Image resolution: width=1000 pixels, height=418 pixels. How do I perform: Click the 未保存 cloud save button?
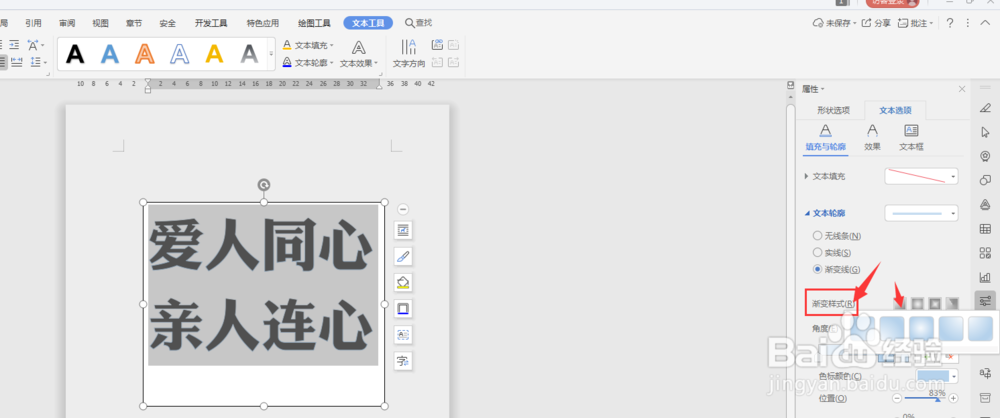pyautogui.click(x=834, y=23)
